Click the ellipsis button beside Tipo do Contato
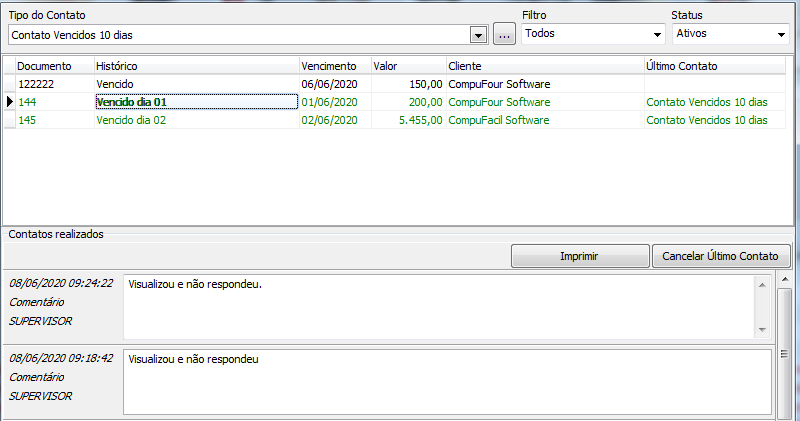Viewport: 800px width, 421px height. pyautogui.click(x=505, y=35)
